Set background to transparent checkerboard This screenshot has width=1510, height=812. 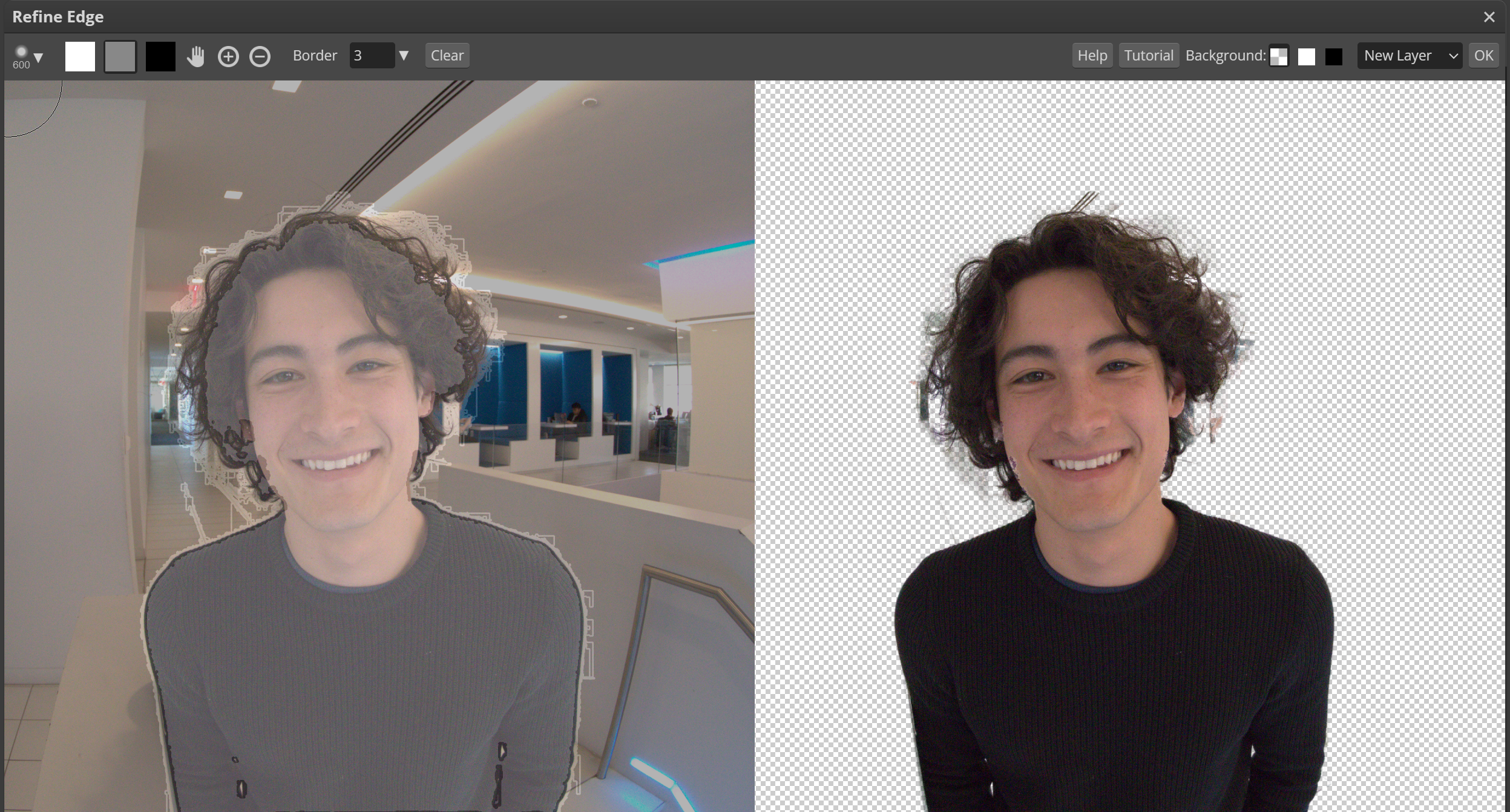[1279, 57]
